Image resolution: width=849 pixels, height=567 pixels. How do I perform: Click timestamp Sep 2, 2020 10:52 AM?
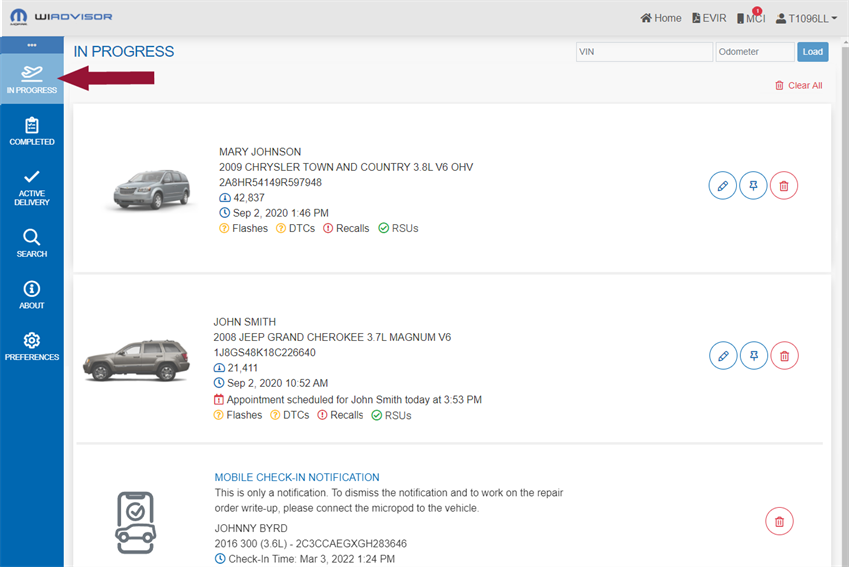coord(271,383)
